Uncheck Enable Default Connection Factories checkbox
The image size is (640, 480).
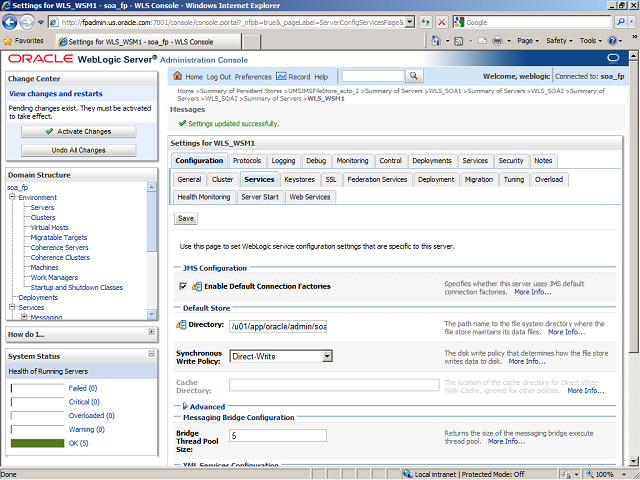182,287
